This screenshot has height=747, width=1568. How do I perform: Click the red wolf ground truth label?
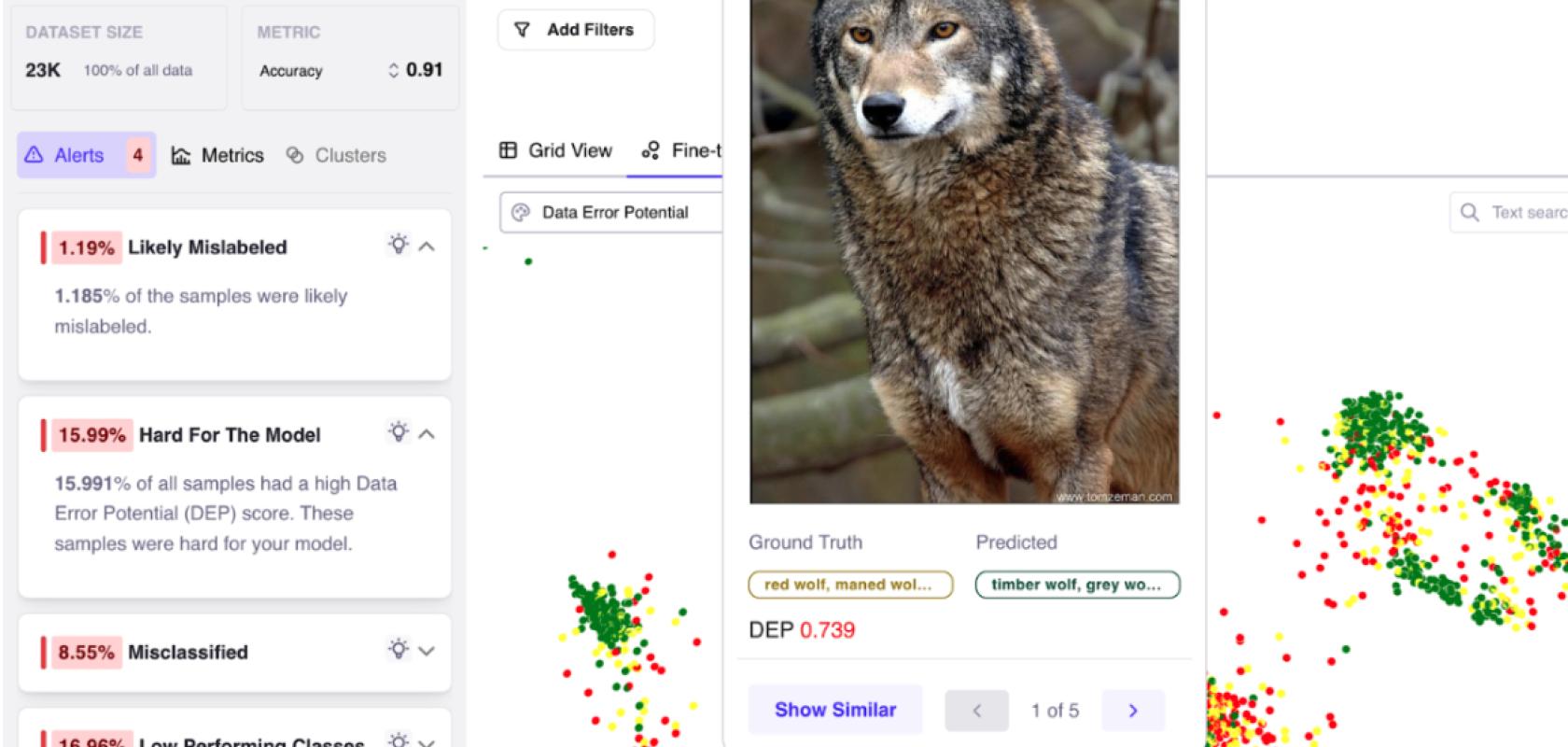(850, 585)
